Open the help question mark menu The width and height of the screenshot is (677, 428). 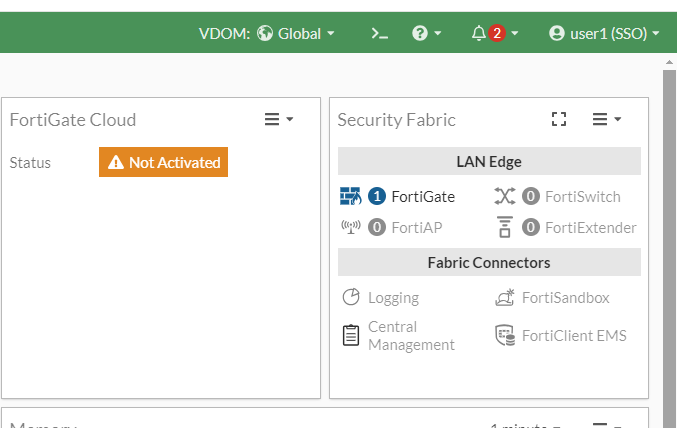[x=427, y=33]
